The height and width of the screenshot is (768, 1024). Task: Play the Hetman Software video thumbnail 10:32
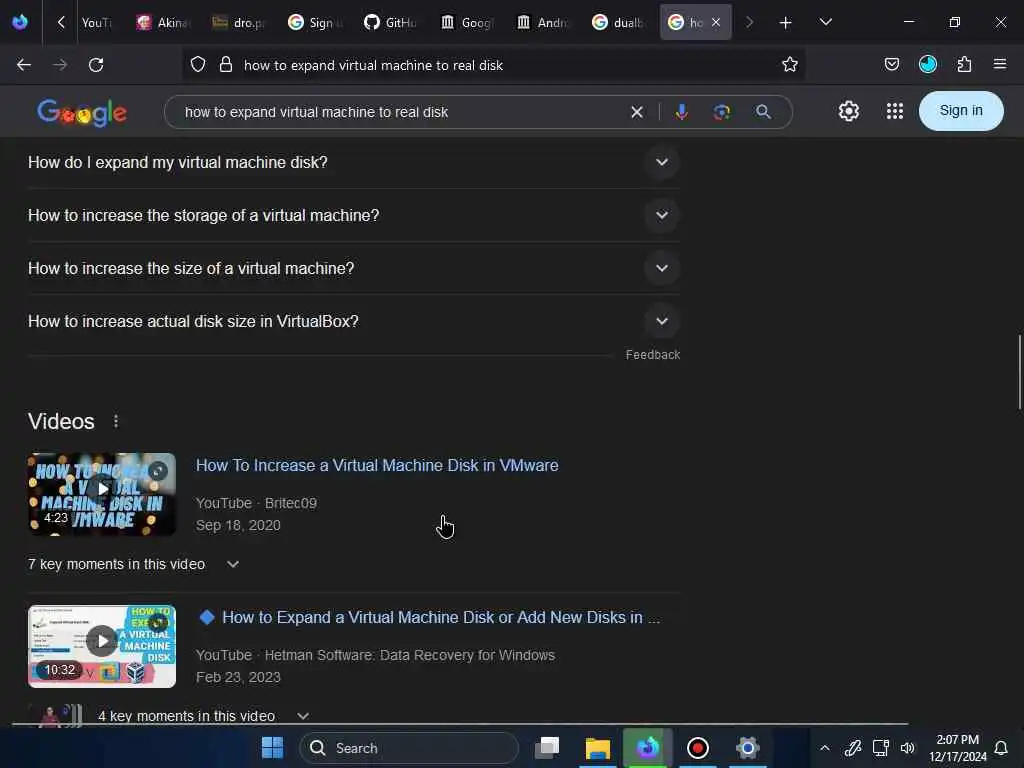click(x=102, y=647)
